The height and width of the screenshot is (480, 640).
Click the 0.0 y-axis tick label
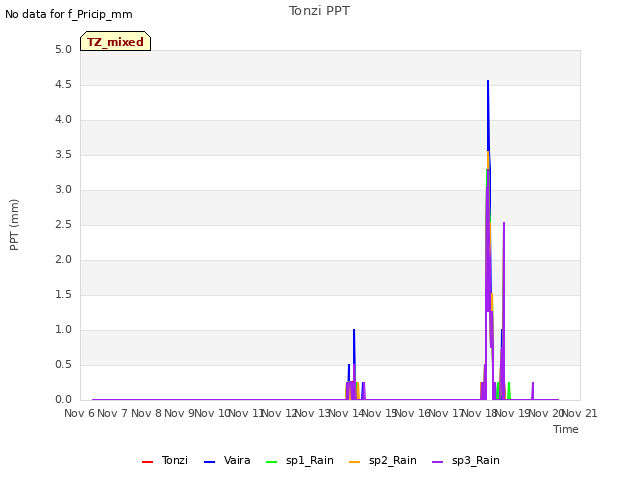pos(63,400)
